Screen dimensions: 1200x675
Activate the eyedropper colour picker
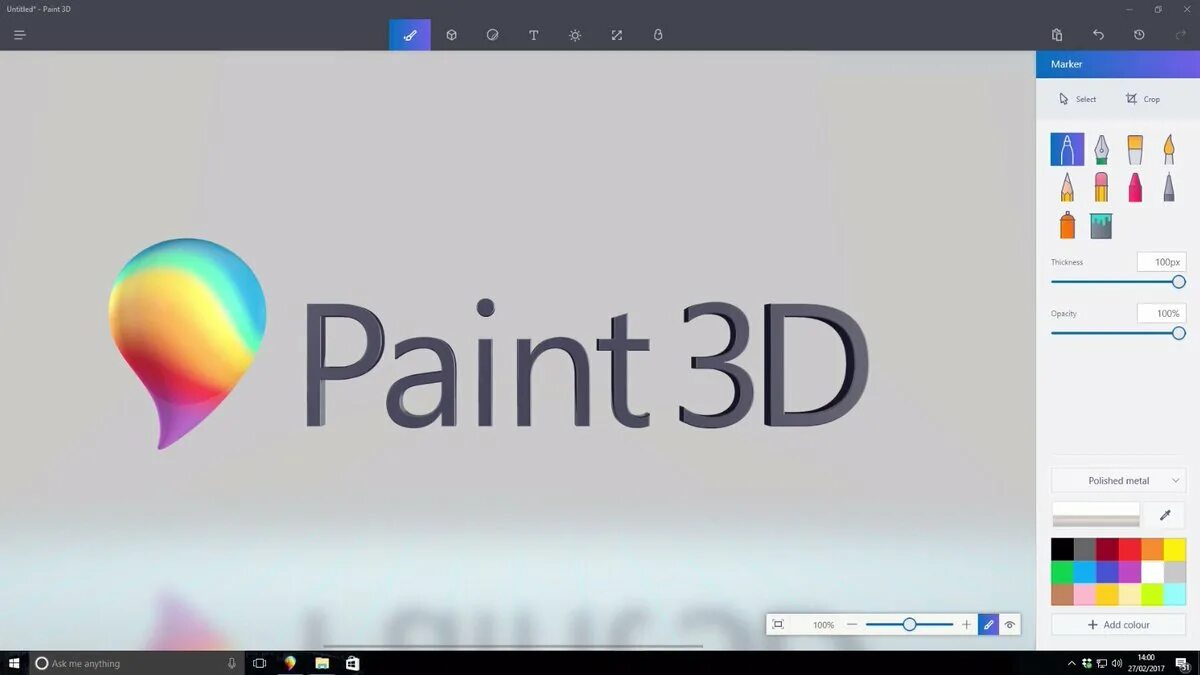(x=1165, y=515)
